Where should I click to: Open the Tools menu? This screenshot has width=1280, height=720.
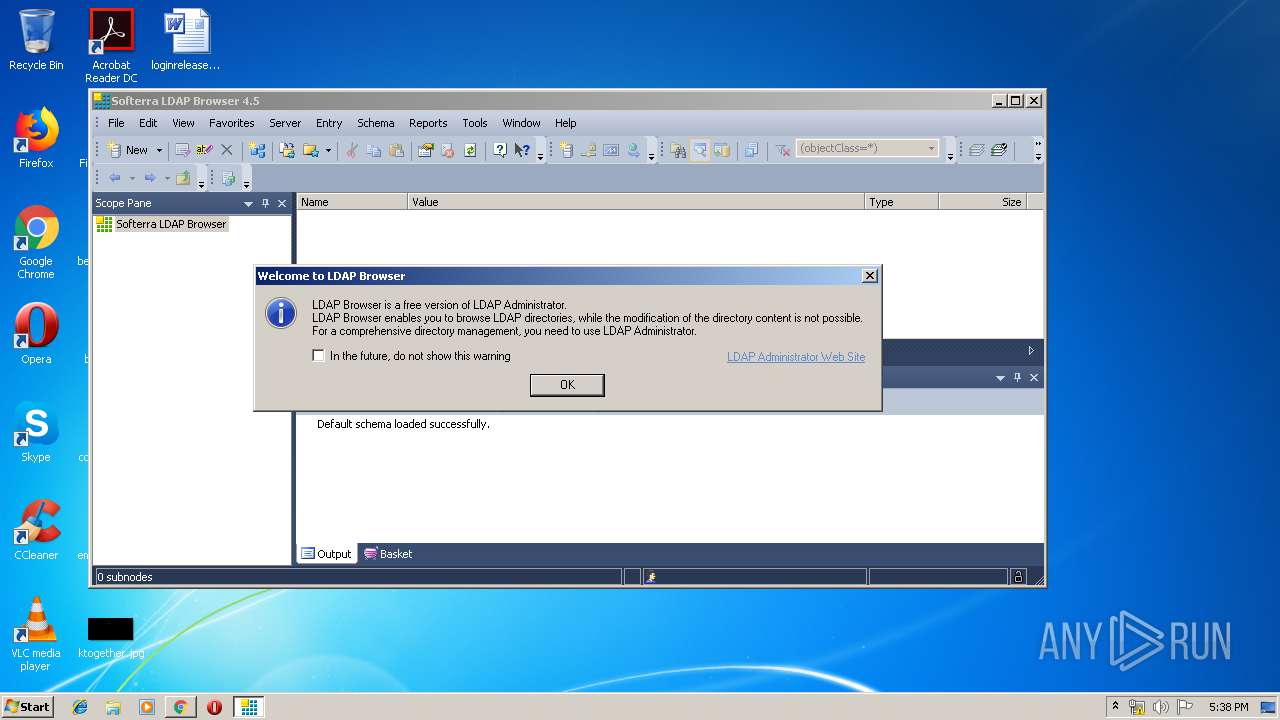pyautogui.click(x=475, y=123)
